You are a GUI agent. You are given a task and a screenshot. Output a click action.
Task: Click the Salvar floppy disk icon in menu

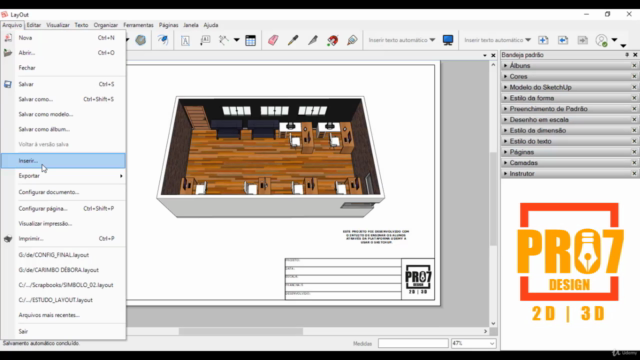pyautogui.click(x=8, y=84)
